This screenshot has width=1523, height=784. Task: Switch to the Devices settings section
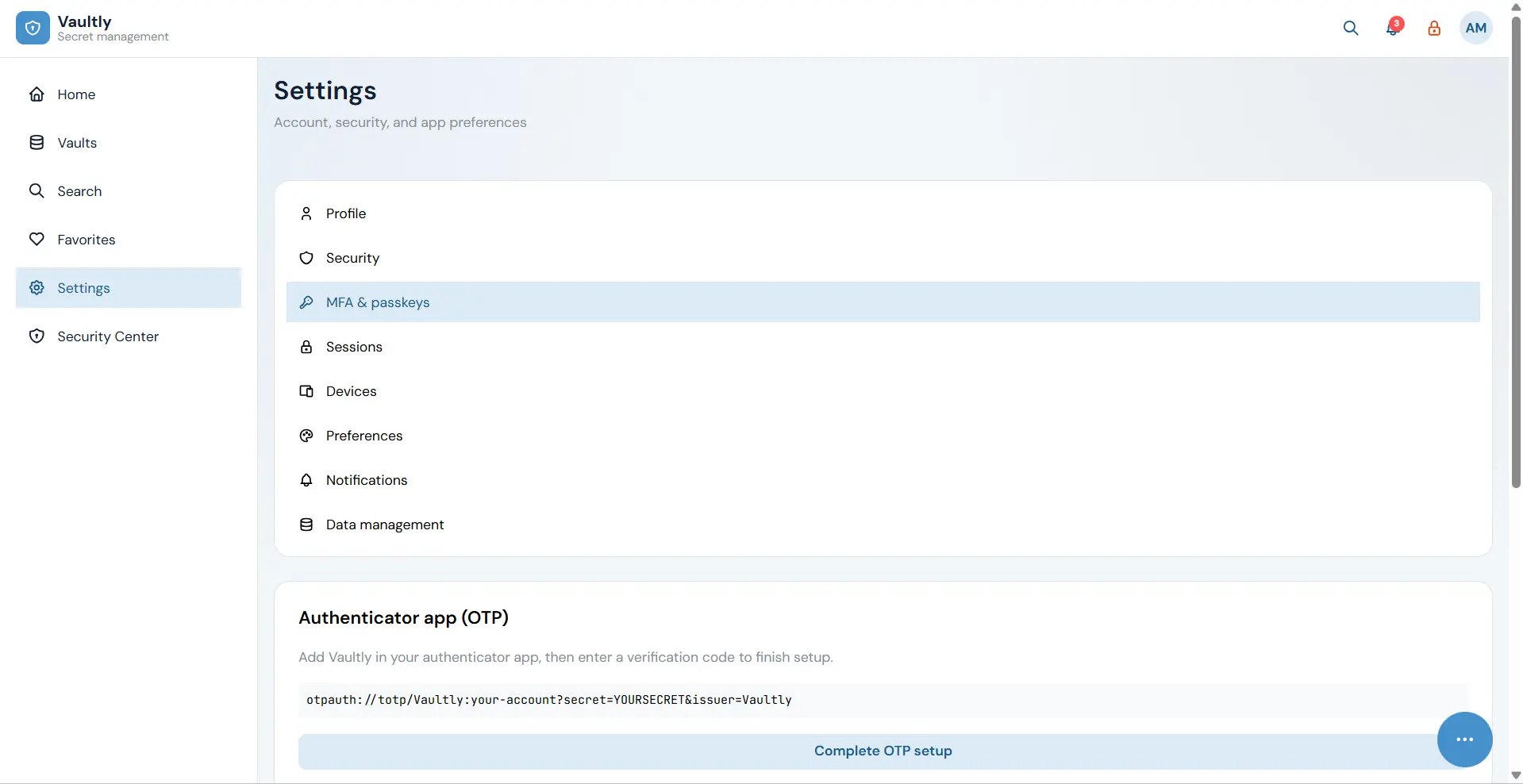[883, 391]
